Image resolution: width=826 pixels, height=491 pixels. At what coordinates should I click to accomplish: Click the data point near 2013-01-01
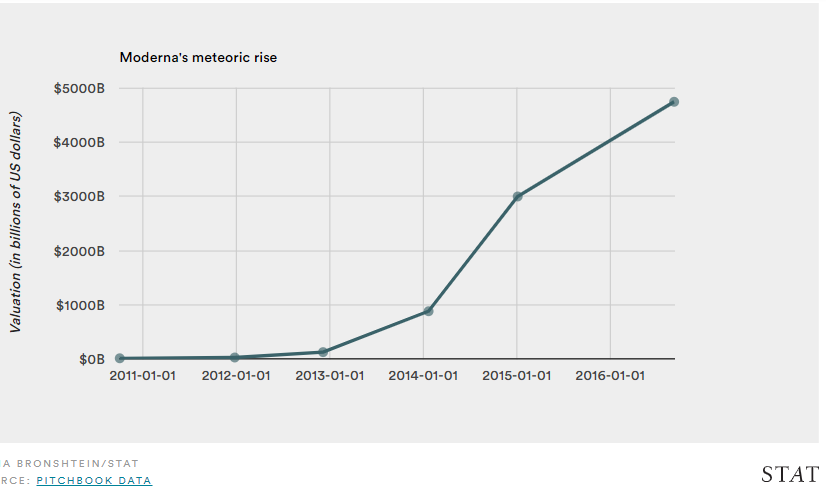point(323,351)
